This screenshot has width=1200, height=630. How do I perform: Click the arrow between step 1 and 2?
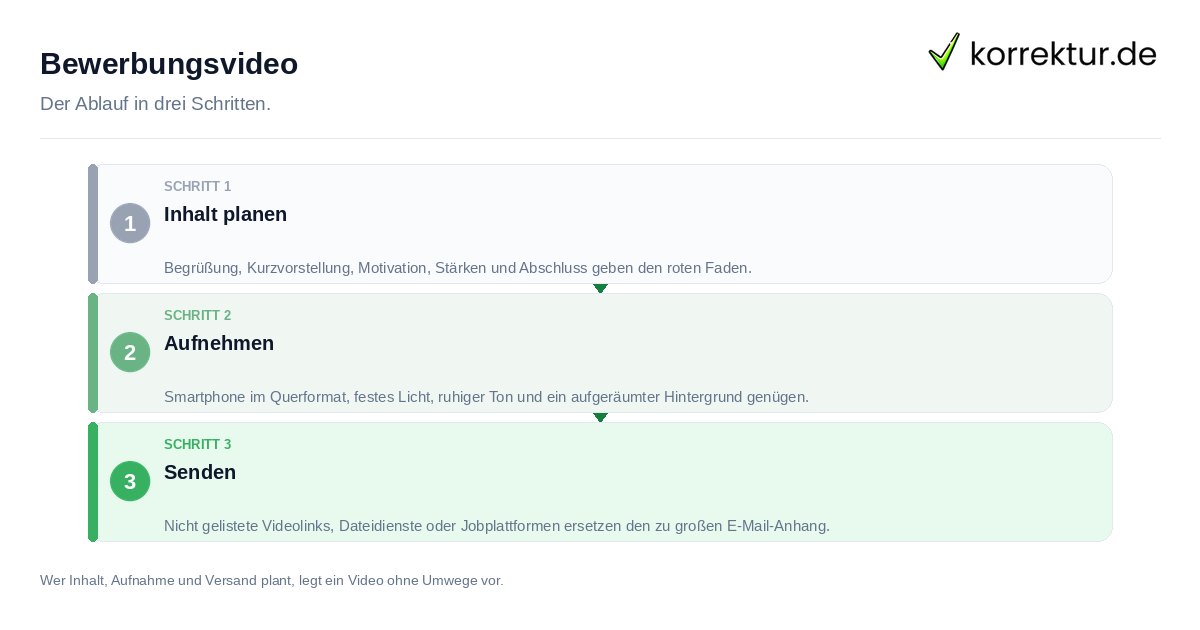pyautogui.click(x=600, y=288)
